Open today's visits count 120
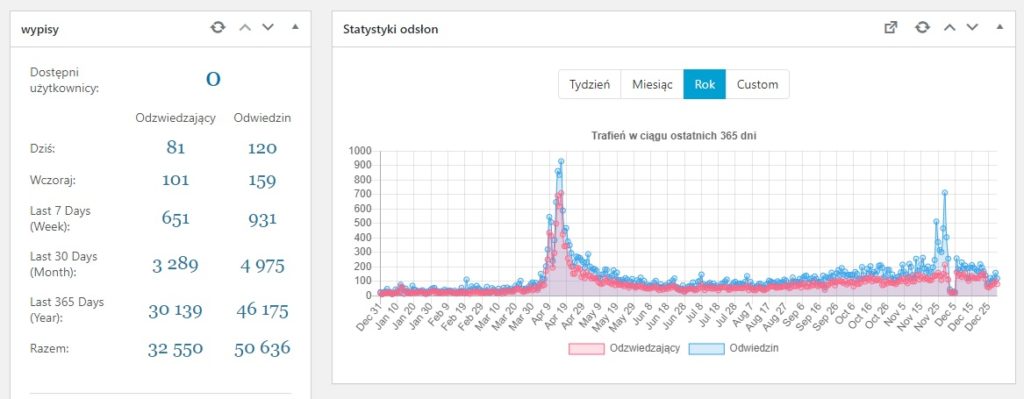This screenshot has height=399, width=1024. (263, 148)
